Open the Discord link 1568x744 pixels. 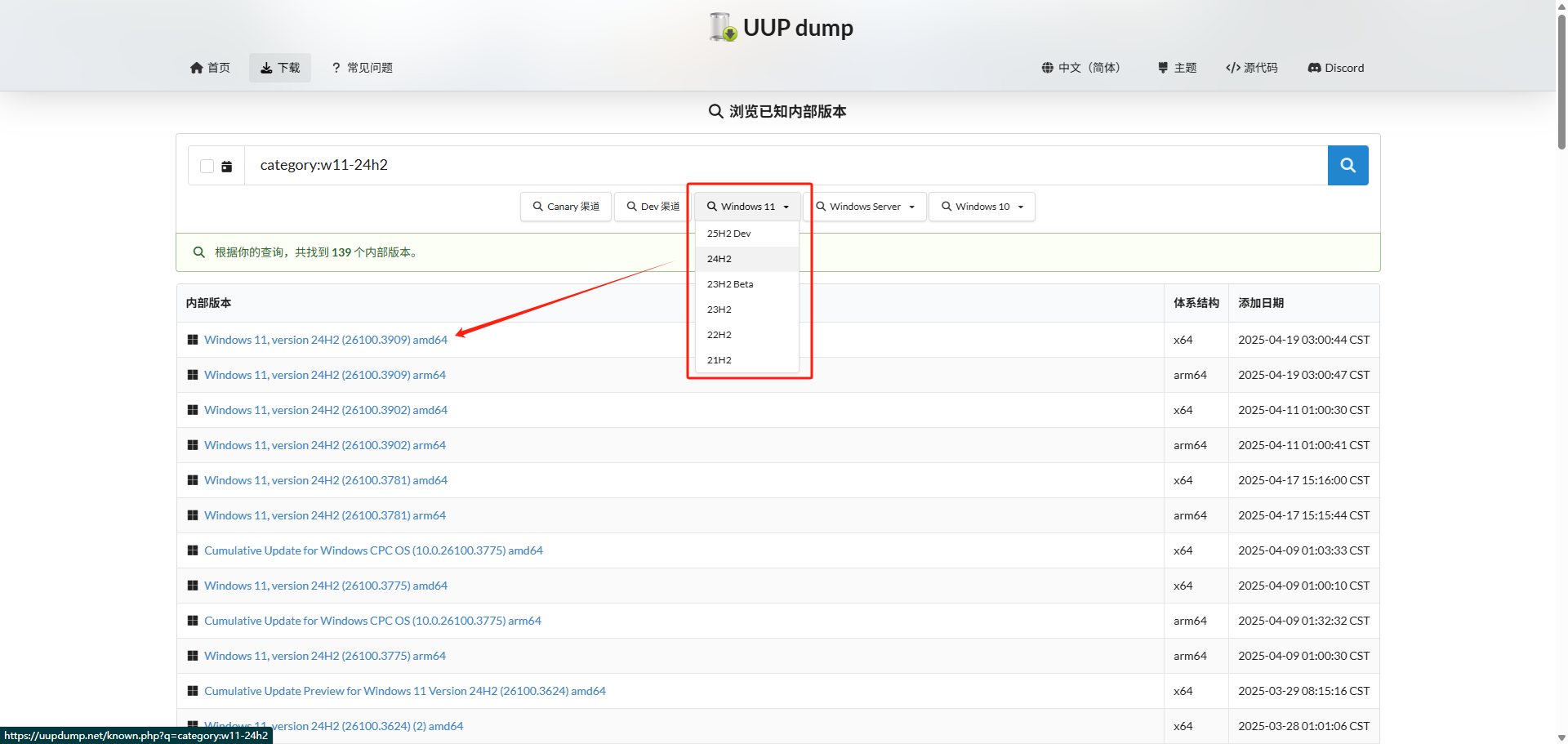click(x=1336, y=68)
